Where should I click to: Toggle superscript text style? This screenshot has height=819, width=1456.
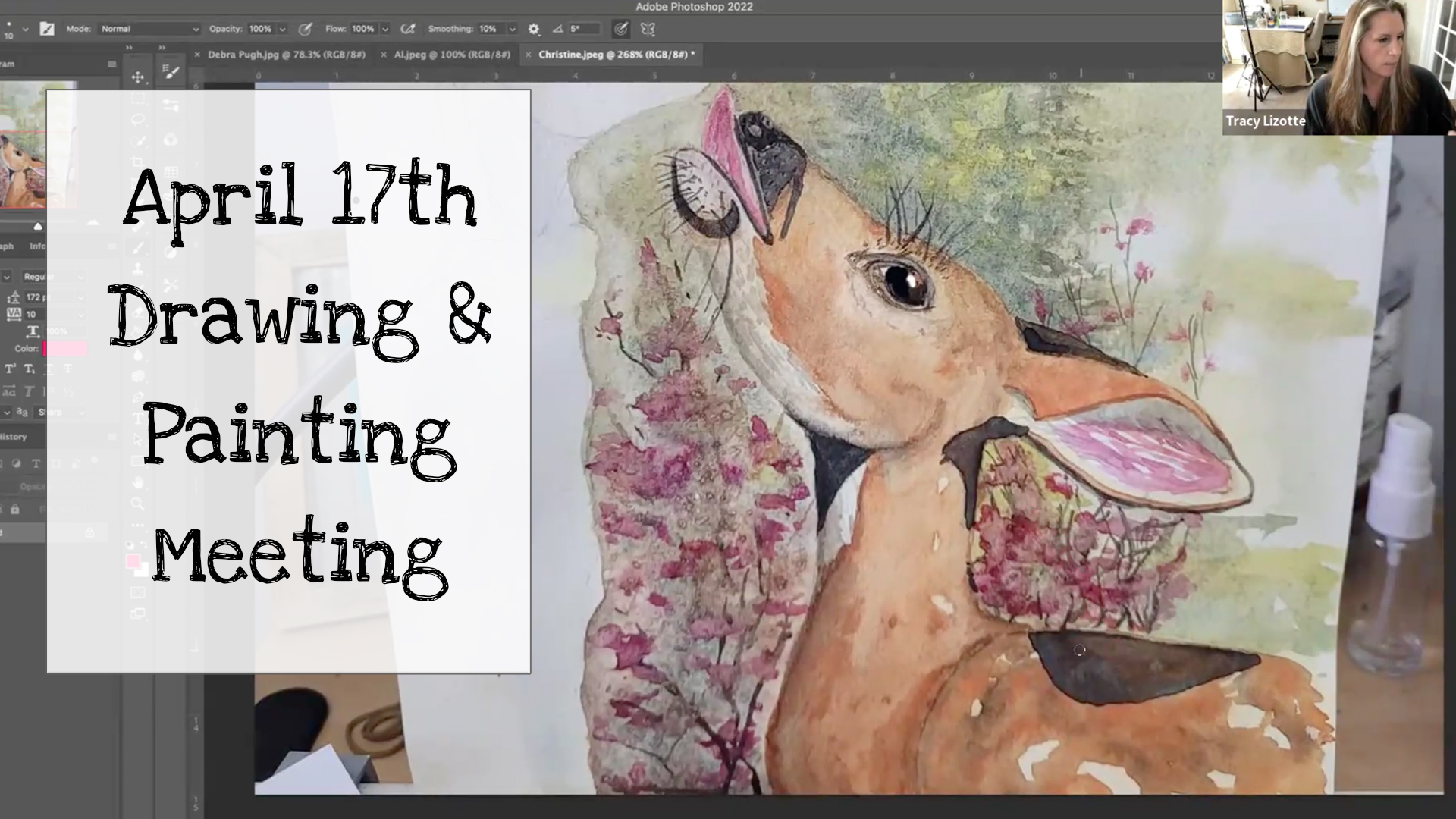pos(11,369)
